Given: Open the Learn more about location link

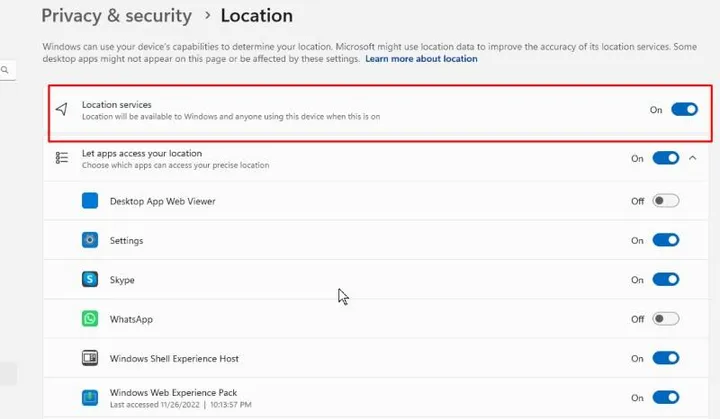Looking at the screenshot, I should pyautogui.click(x=421, y=59).
